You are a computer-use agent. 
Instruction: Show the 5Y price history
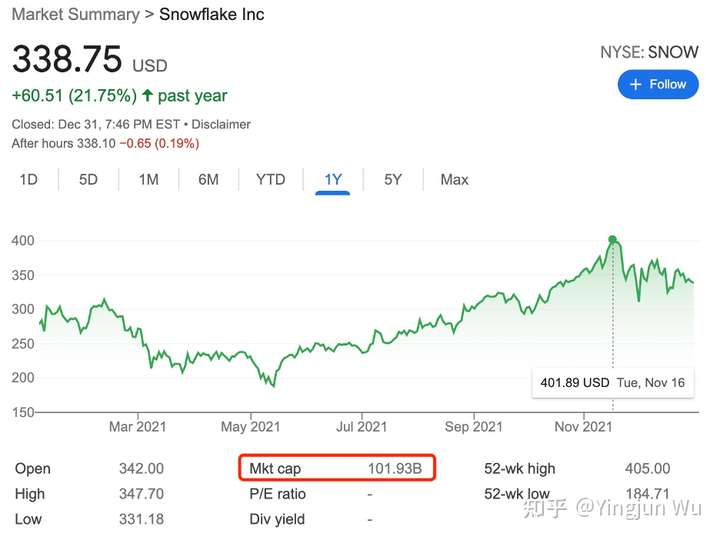coord(393,180)
